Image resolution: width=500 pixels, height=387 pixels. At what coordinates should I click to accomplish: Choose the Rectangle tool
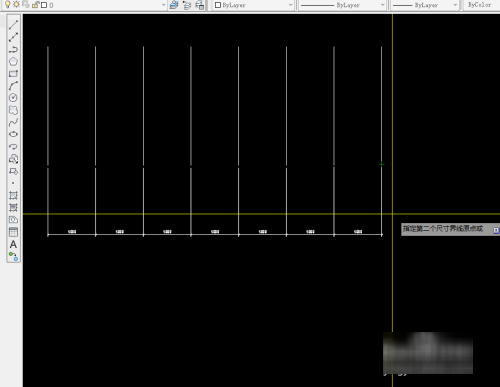click(13, 74)
